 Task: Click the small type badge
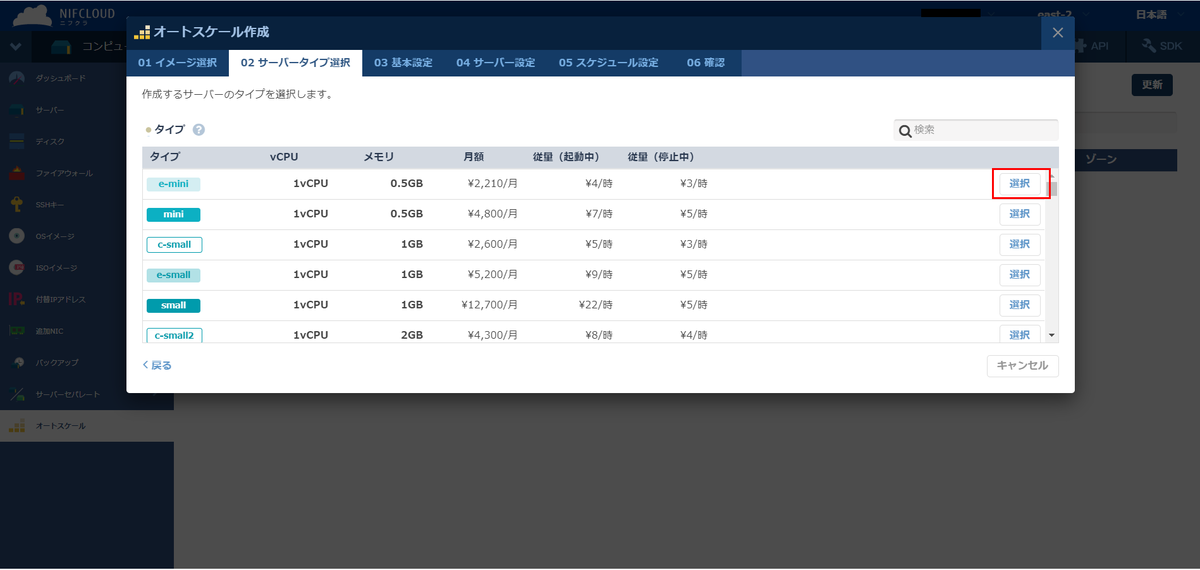[174, 305]
